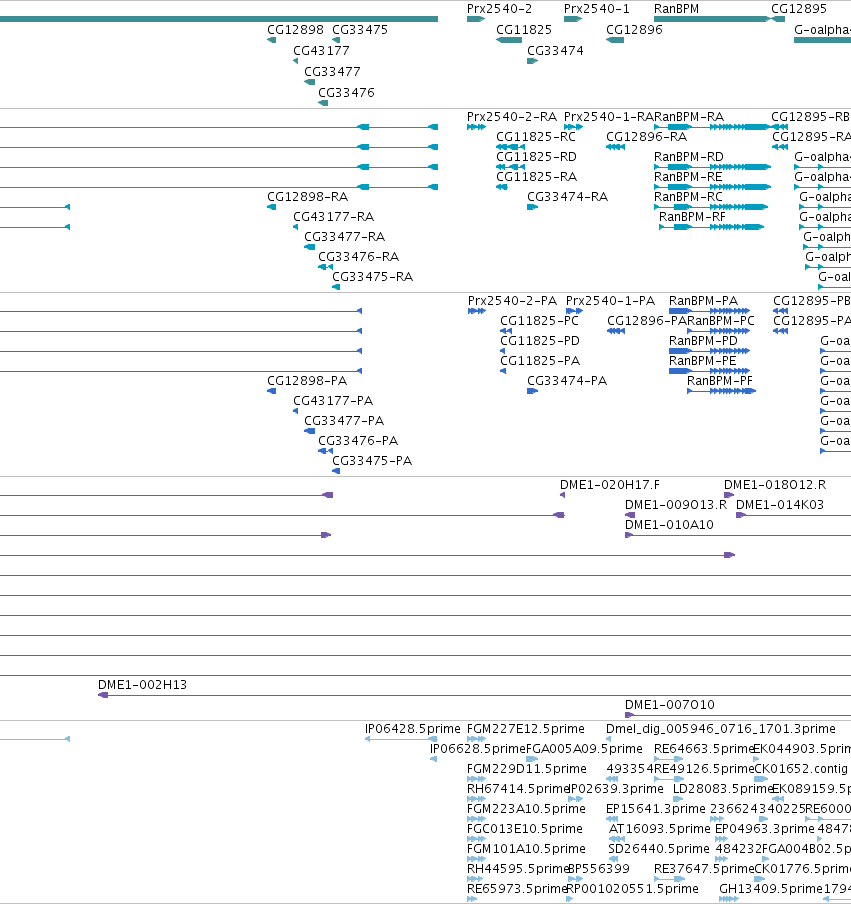Click the Prx2540-2-PA protein label

click(513, 301)
